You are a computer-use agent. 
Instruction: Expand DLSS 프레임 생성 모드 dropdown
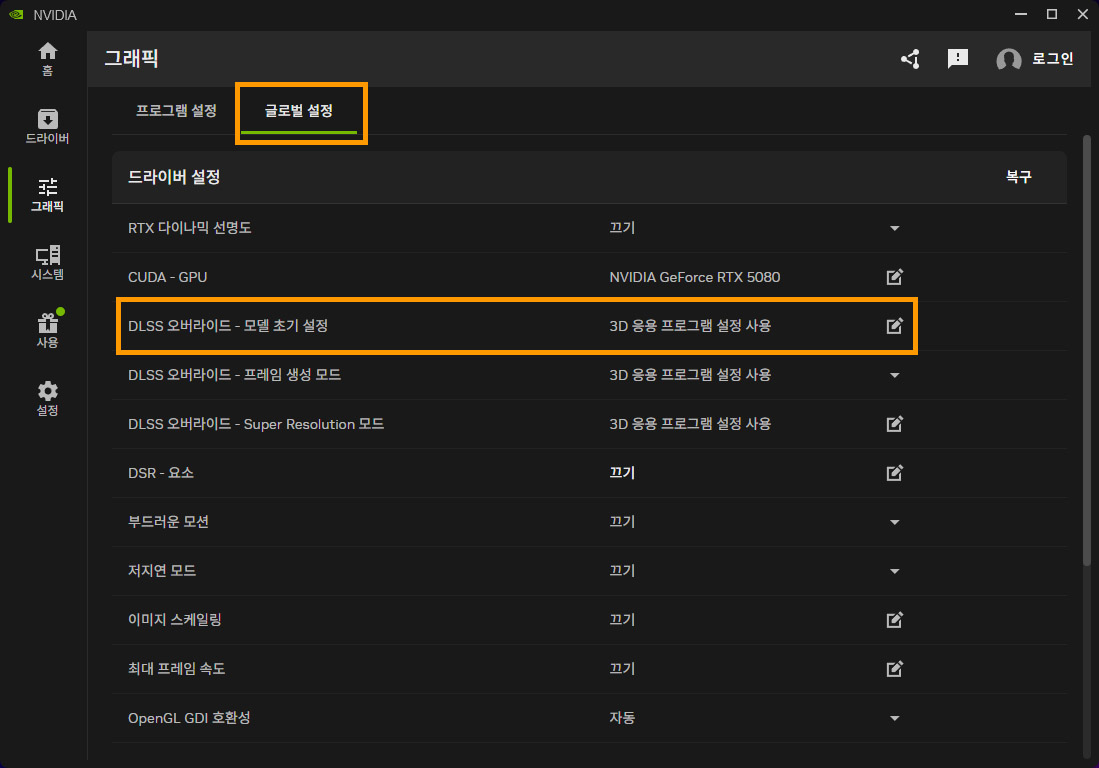pos(894,376)
